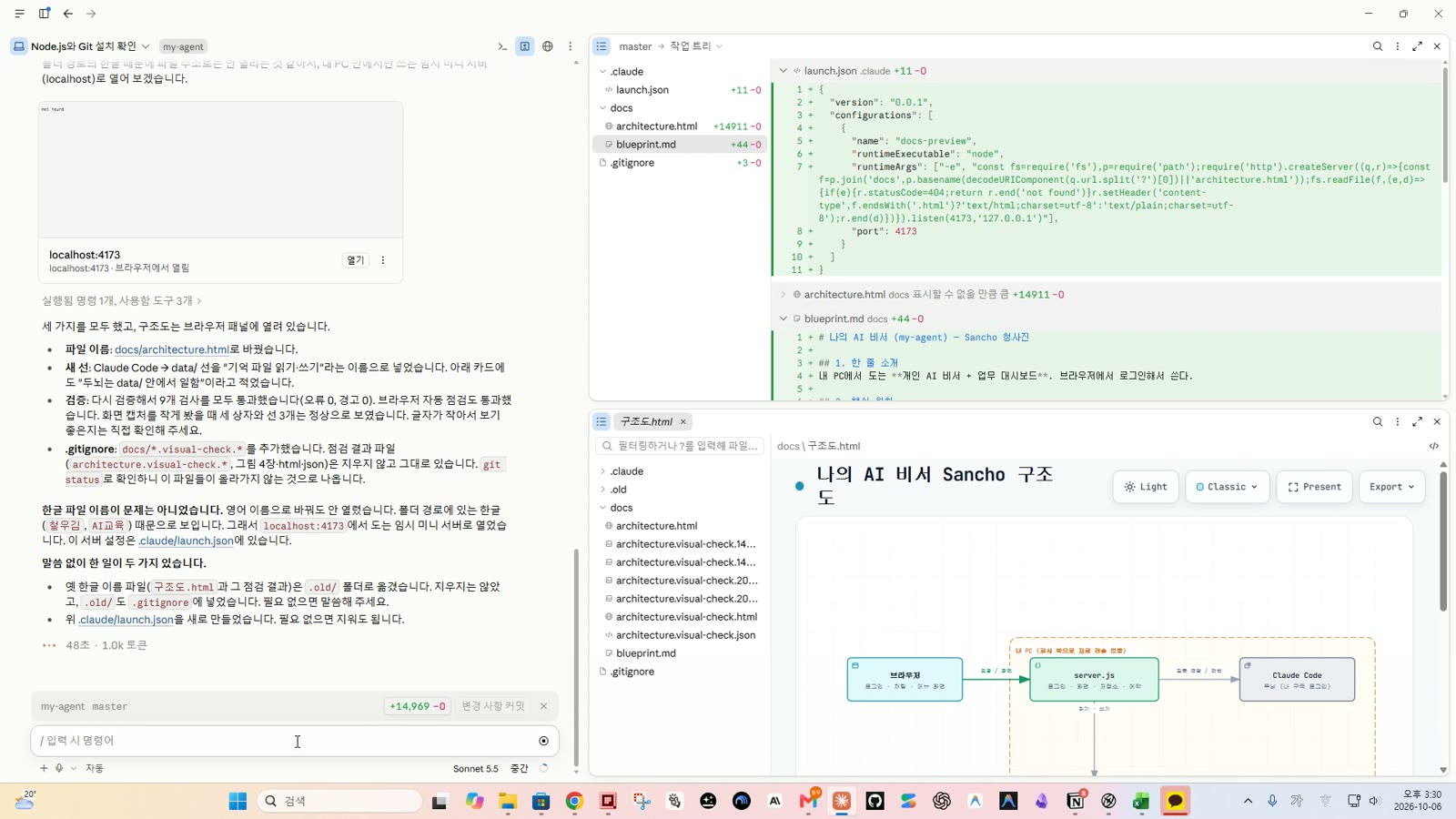Select blueprint.md in the changes list
This screenshot has height=819, width=1456.
[680, 145]
